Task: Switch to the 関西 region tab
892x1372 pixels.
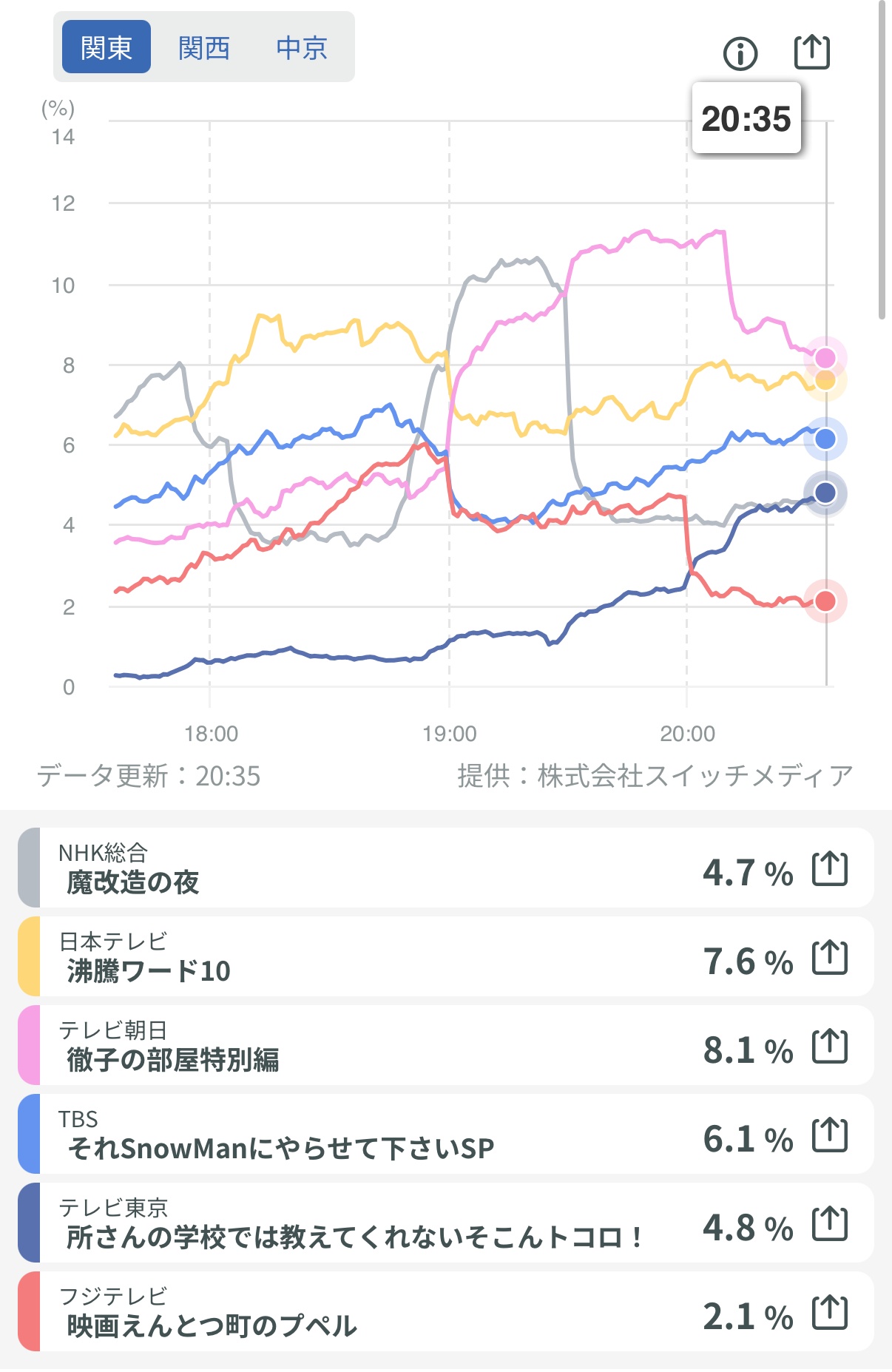Action: [204, 47]
